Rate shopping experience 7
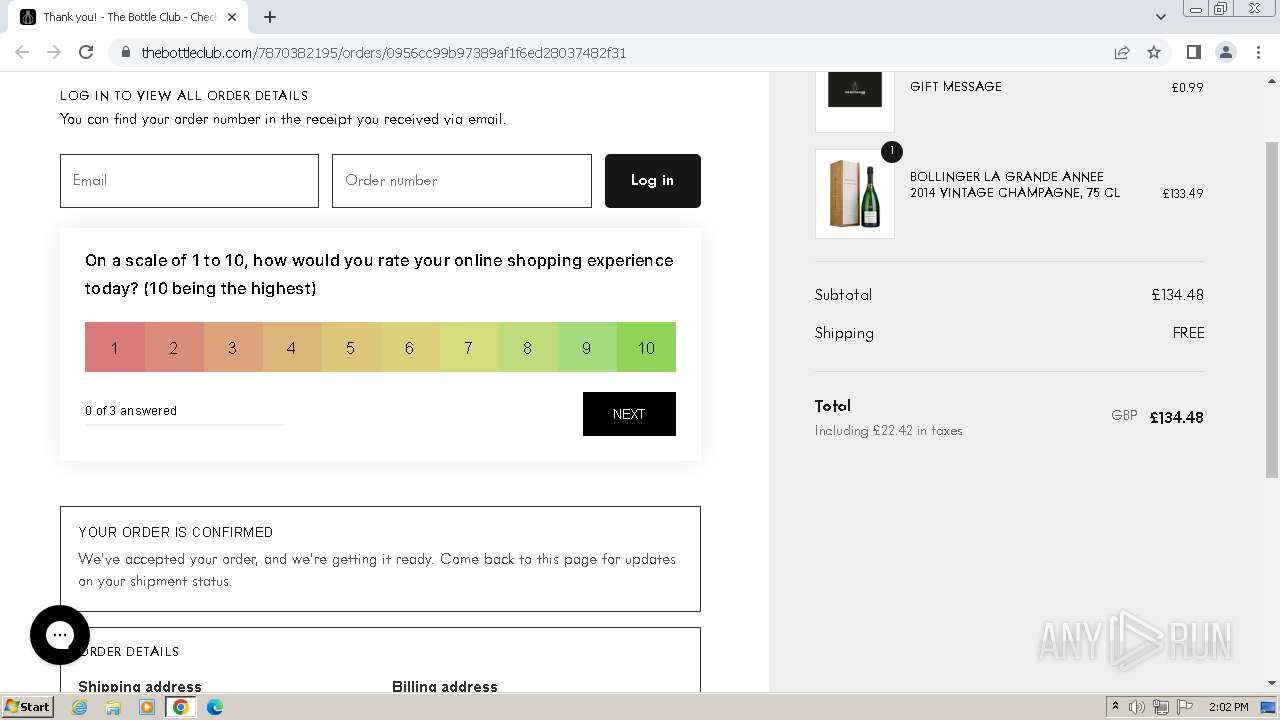1280x720 pixels. pyautogui.click(x=468, y=347)
